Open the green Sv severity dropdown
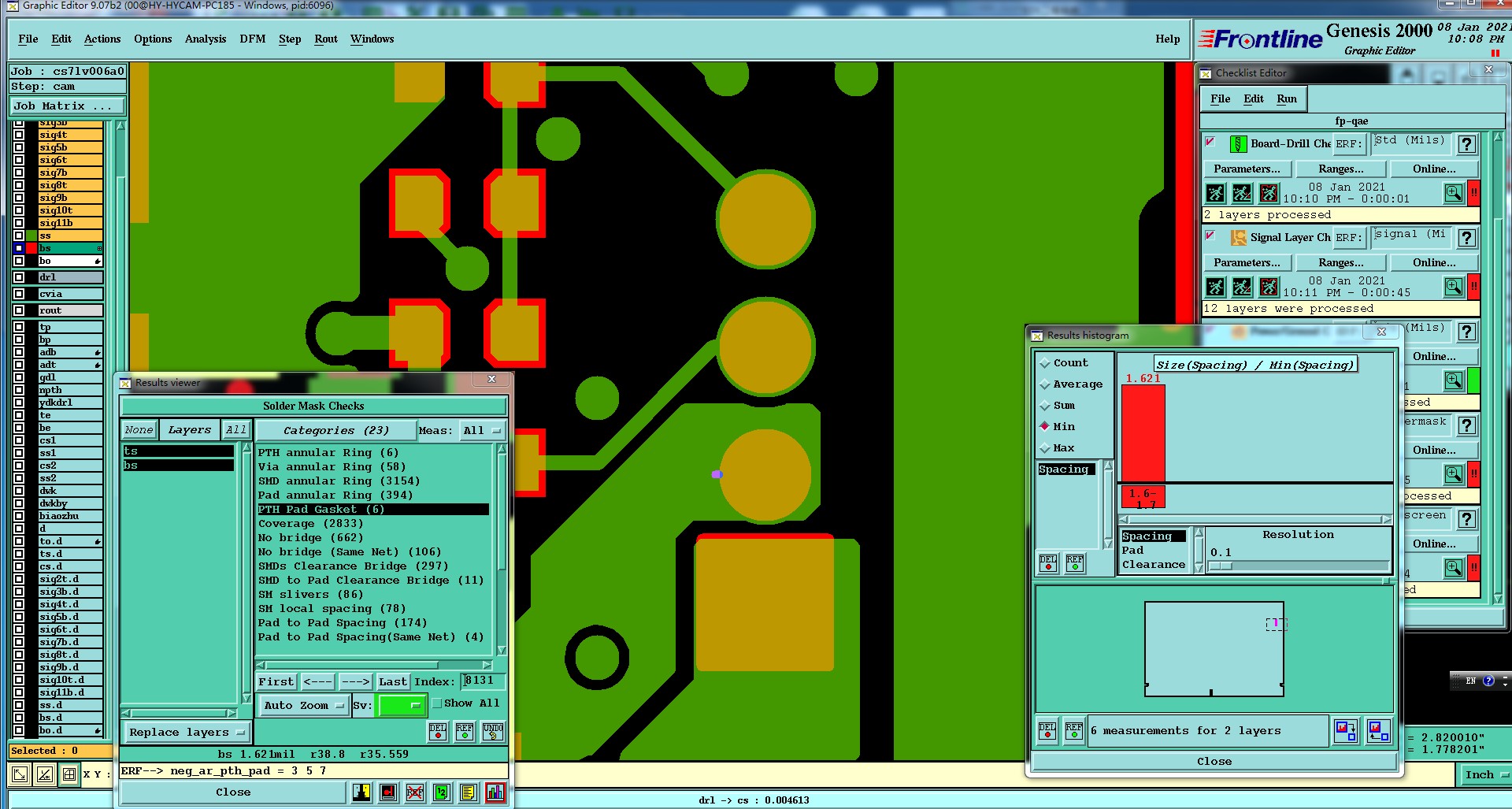 pyautogui.click(x=402, y=706)
